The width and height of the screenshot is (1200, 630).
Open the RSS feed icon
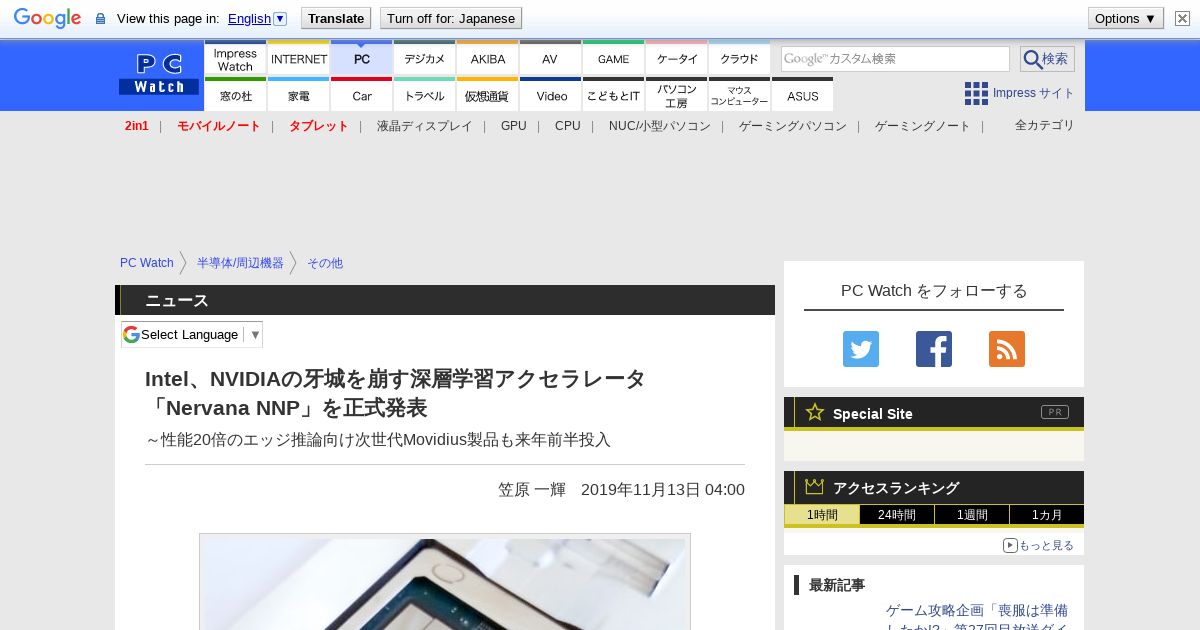[1007, 349]
